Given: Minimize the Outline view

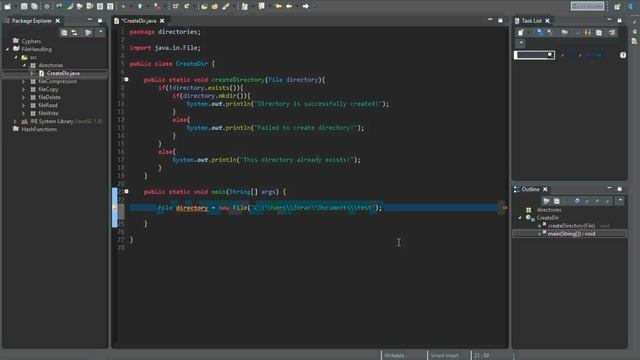Looking at the screenshot, I should click(x=609, y=189).
